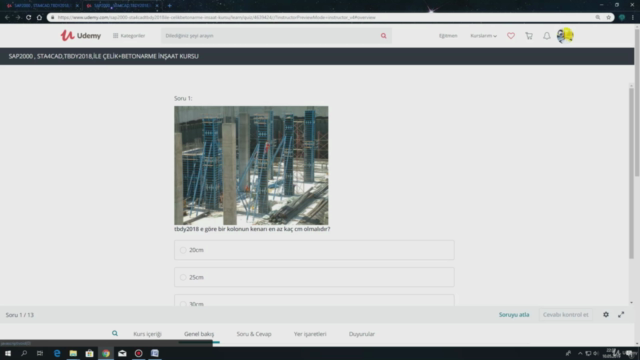Open the user profile avatar

[565, 36]
